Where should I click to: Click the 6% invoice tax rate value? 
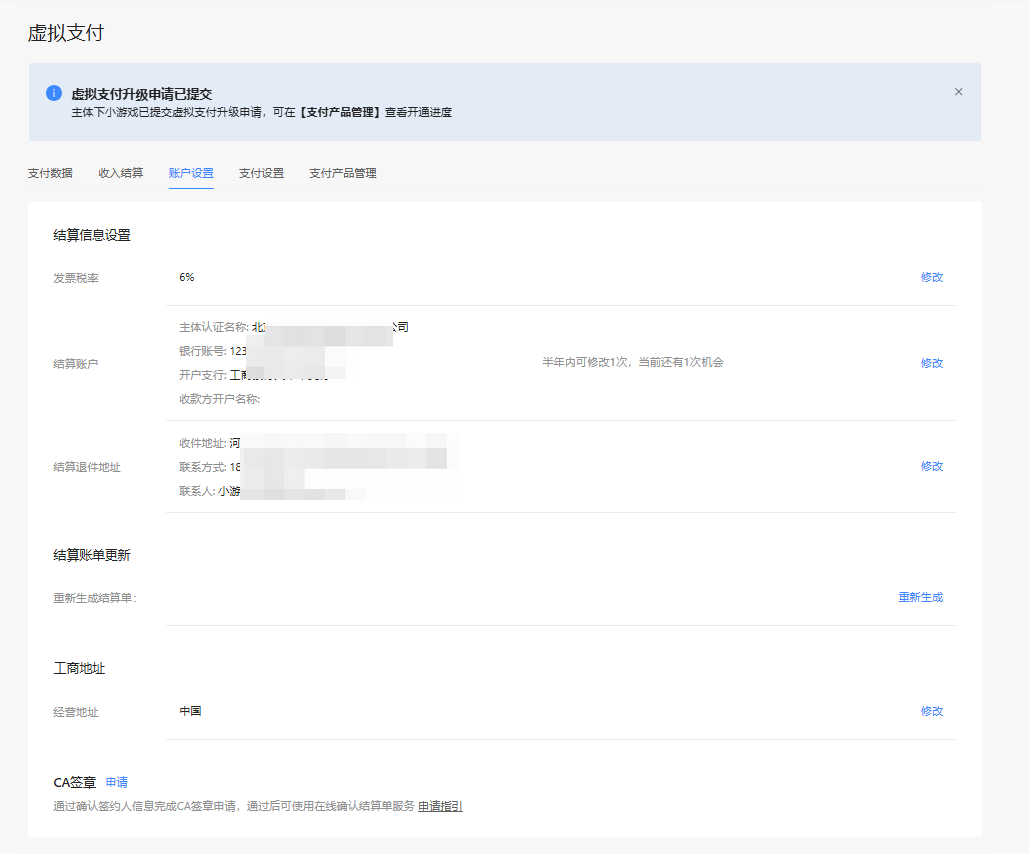coord(187,277)
